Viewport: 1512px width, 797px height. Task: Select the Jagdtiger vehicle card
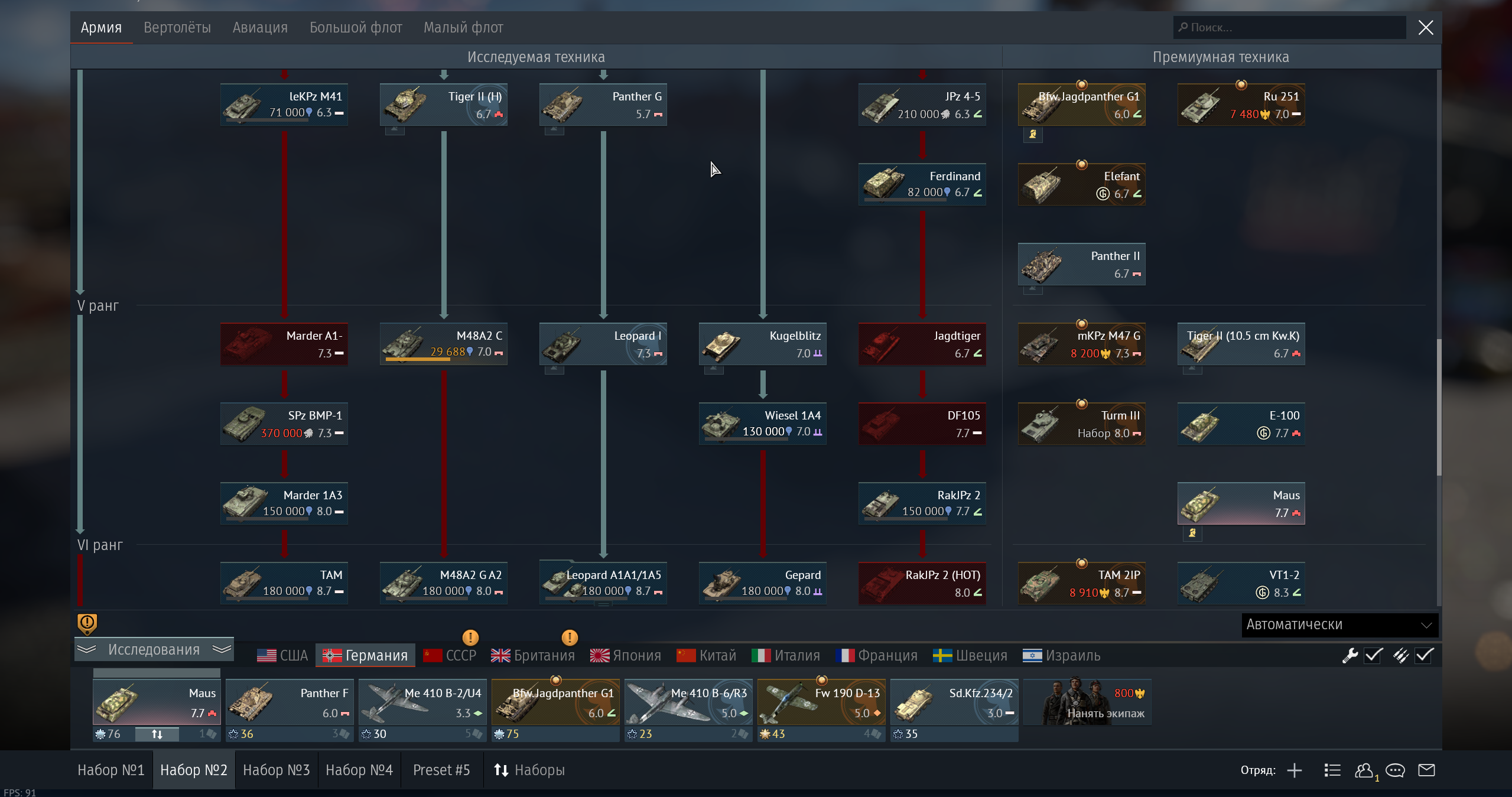tap(922, 344)
